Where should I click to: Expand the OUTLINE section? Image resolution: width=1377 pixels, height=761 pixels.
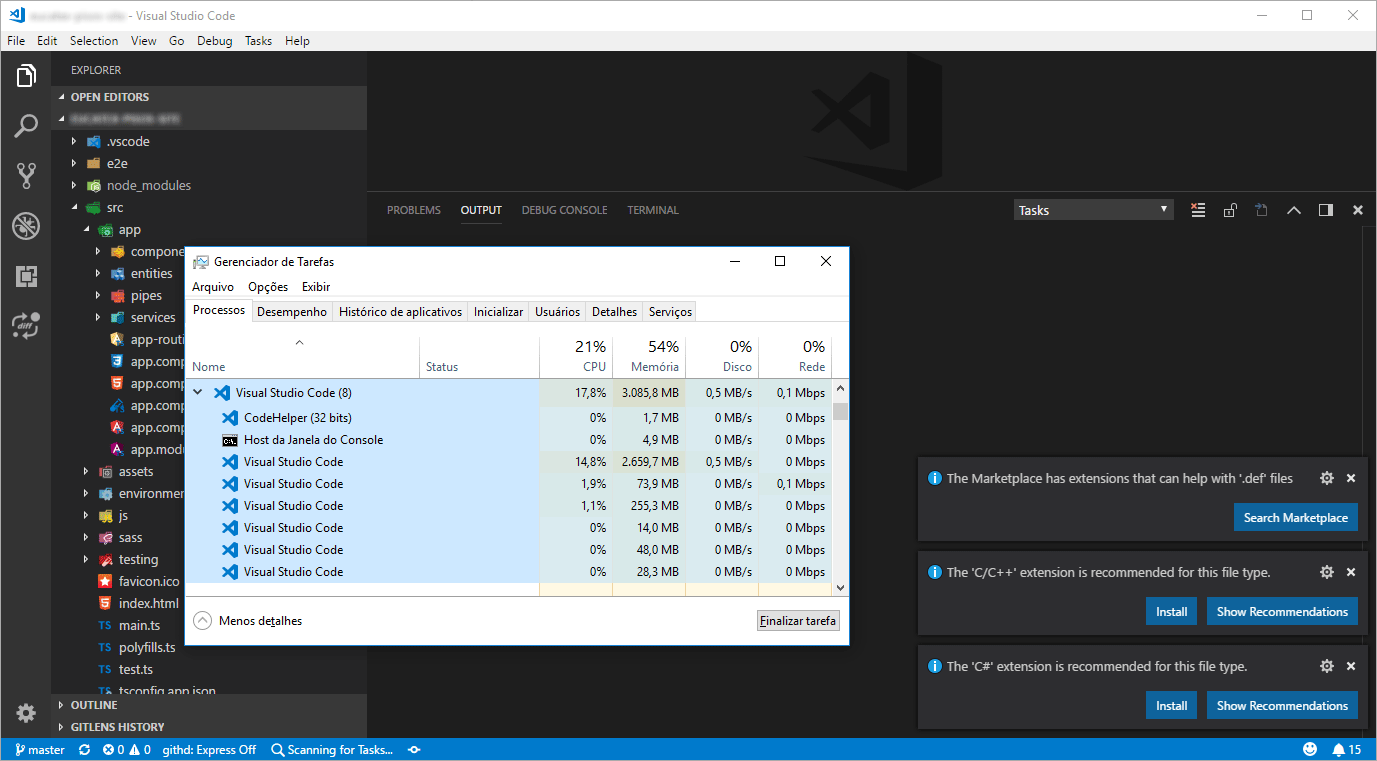209,705
